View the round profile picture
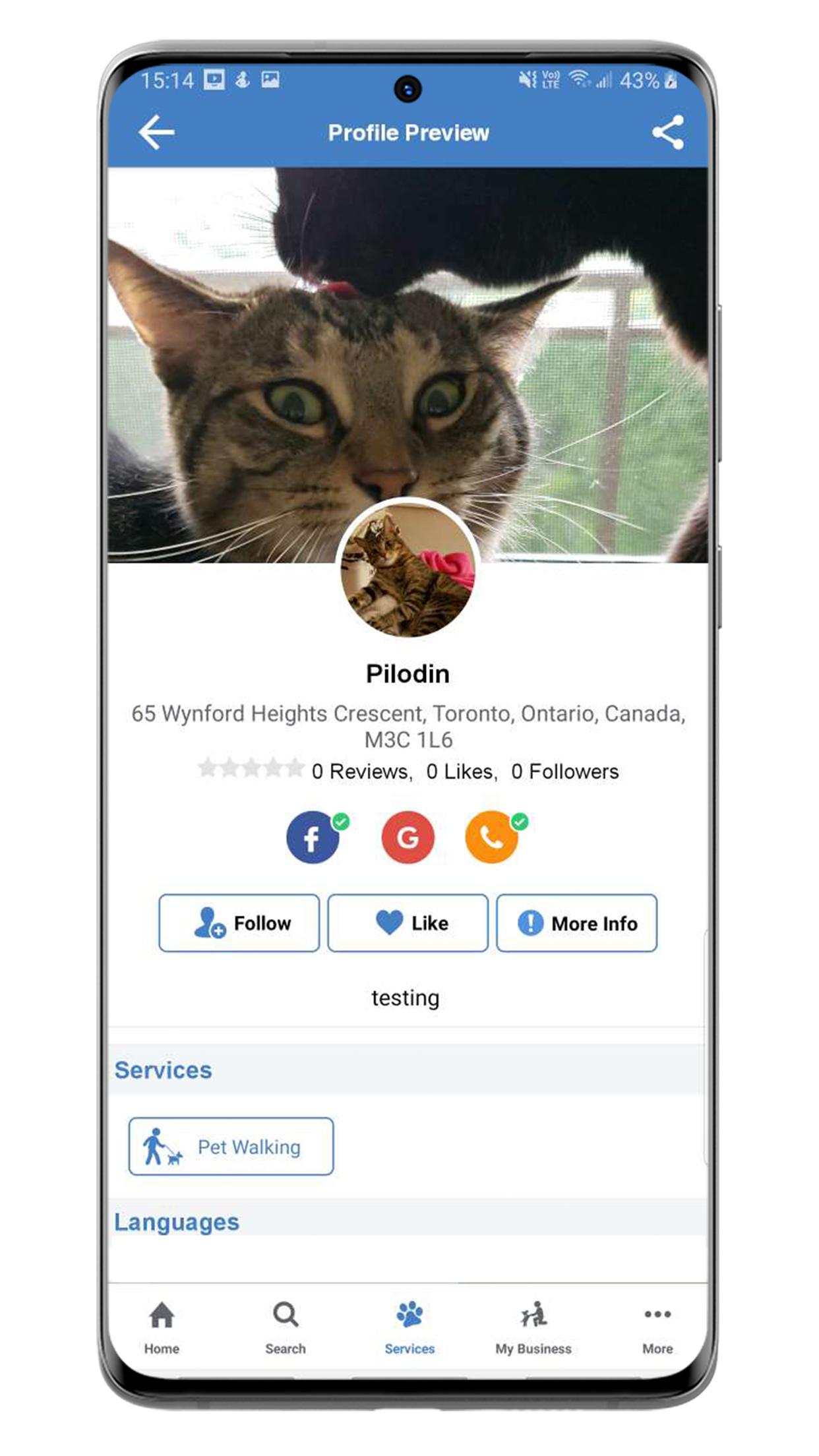Viewport: 819px width, 1456px height. tap(408, 568)
